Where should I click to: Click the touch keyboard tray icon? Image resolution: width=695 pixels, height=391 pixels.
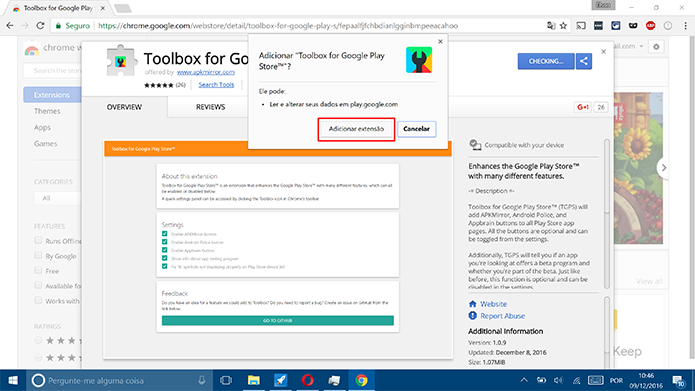pyautogui.click(x=595, y=380)
